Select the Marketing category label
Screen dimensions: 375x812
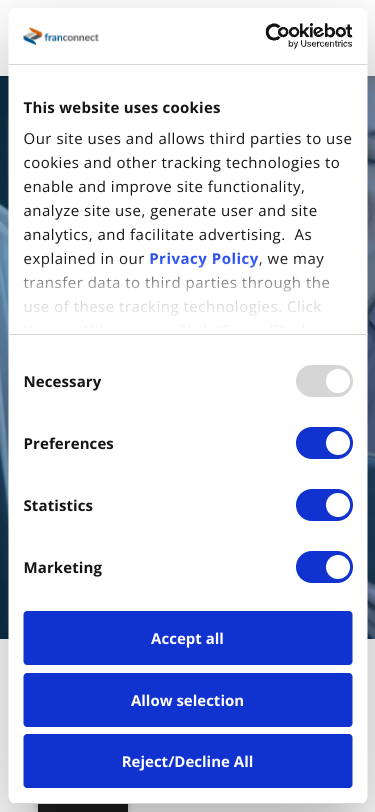[63, 568]
